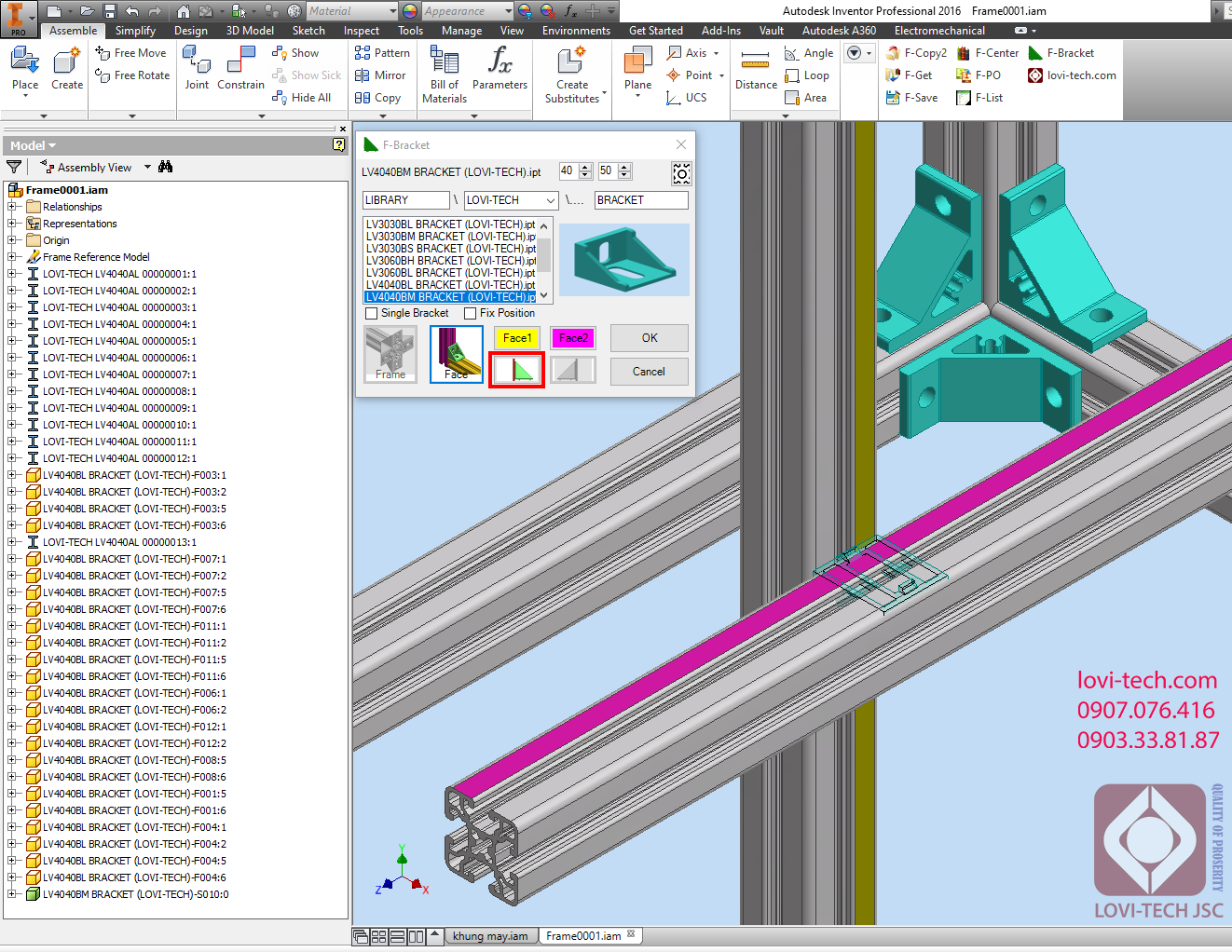Run the F-Center add-in command
The image size is (1232, 952).
coord(988,53)
